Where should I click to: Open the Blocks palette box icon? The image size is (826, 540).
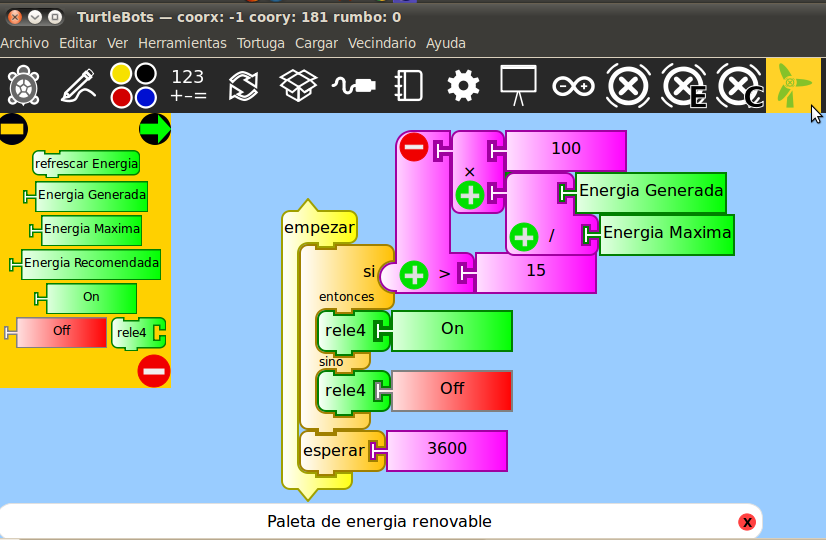pos(298,85)
